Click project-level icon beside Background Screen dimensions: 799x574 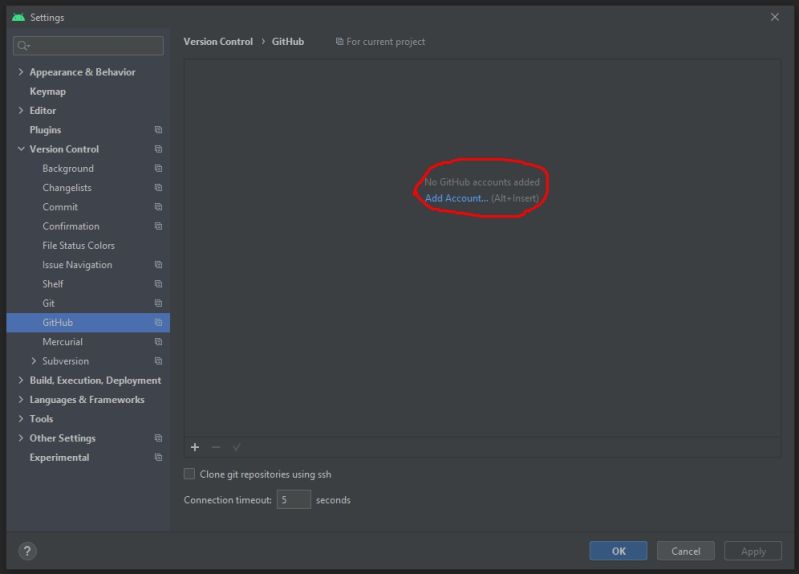coord(158,168)
